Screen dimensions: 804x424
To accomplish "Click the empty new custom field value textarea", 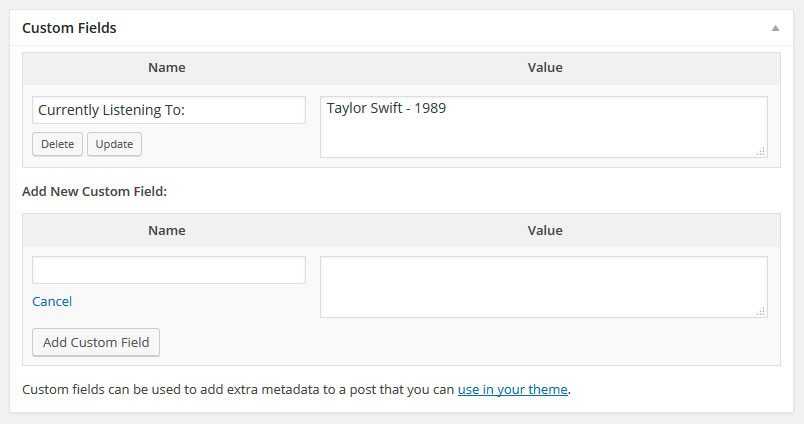I will pyautogui.click(x=543, y=287).
